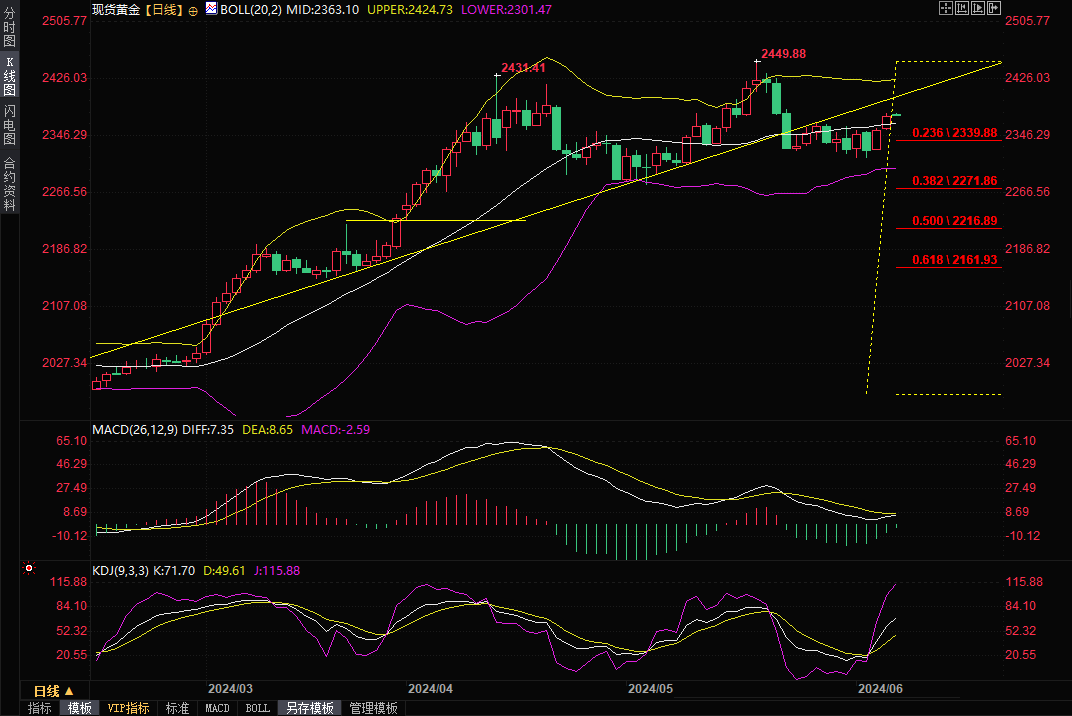Image resolution: width=1072 pixels, height=716 pixels.
Task: Select the 模板 tab at bottom
Action: coord(80,708)
